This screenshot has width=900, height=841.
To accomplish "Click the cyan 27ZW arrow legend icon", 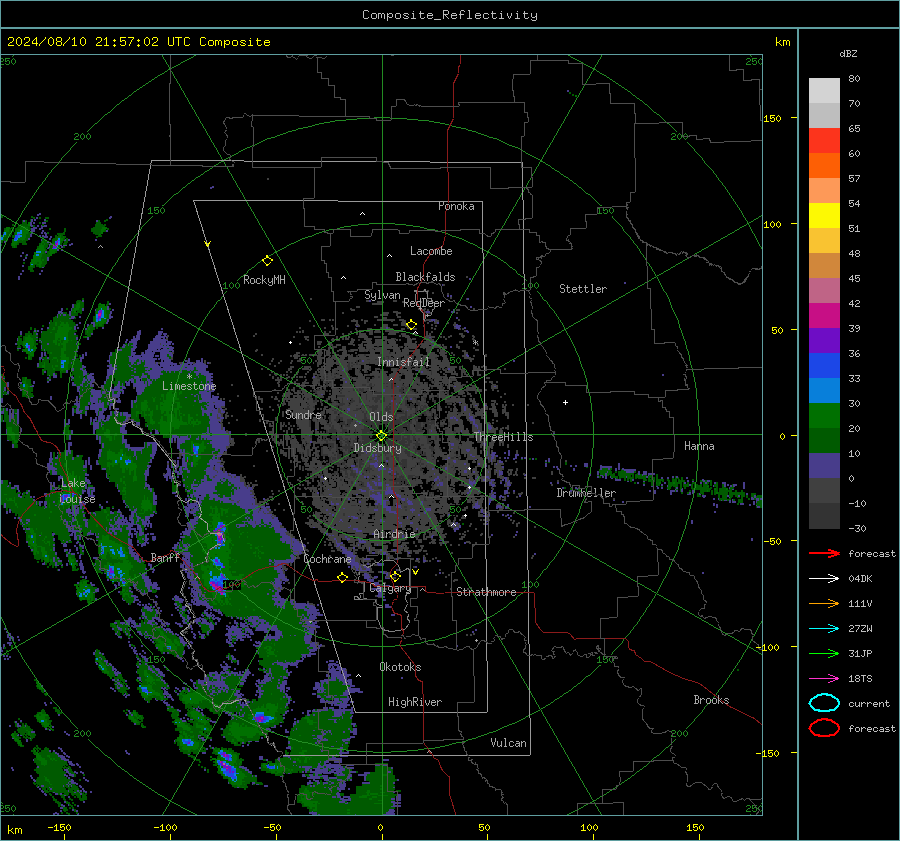I will 824,629.
